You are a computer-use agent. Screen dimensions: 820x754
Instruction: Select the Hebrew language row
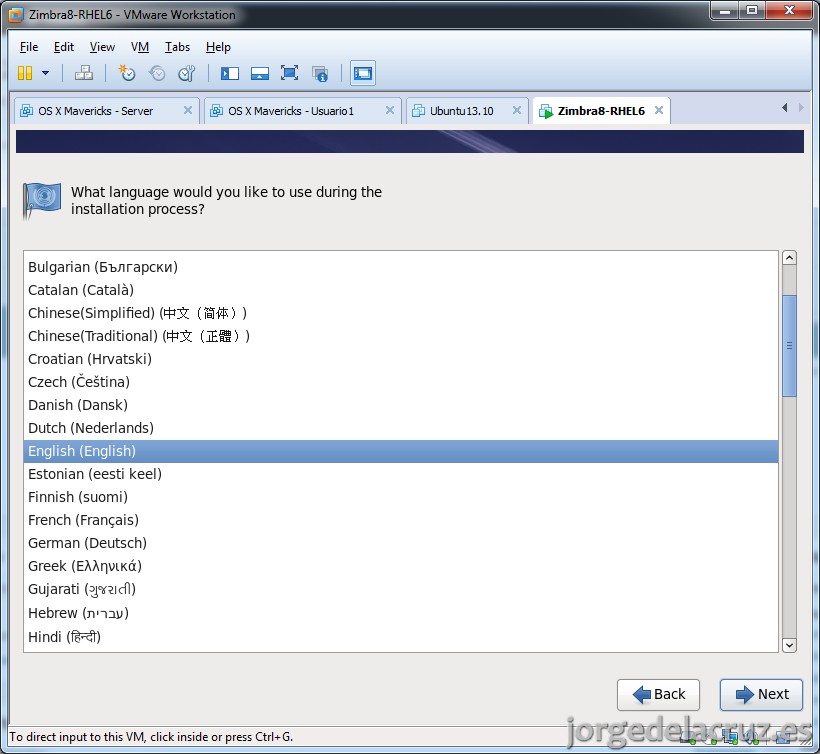(401, 613)
